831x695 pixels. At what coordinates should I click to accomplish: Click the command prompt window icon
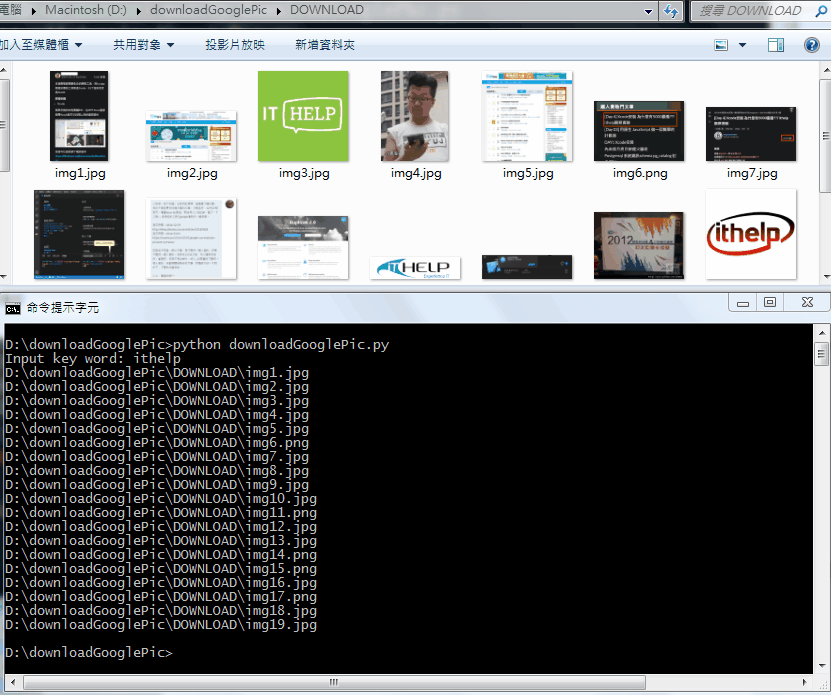(x=13, y=309)
